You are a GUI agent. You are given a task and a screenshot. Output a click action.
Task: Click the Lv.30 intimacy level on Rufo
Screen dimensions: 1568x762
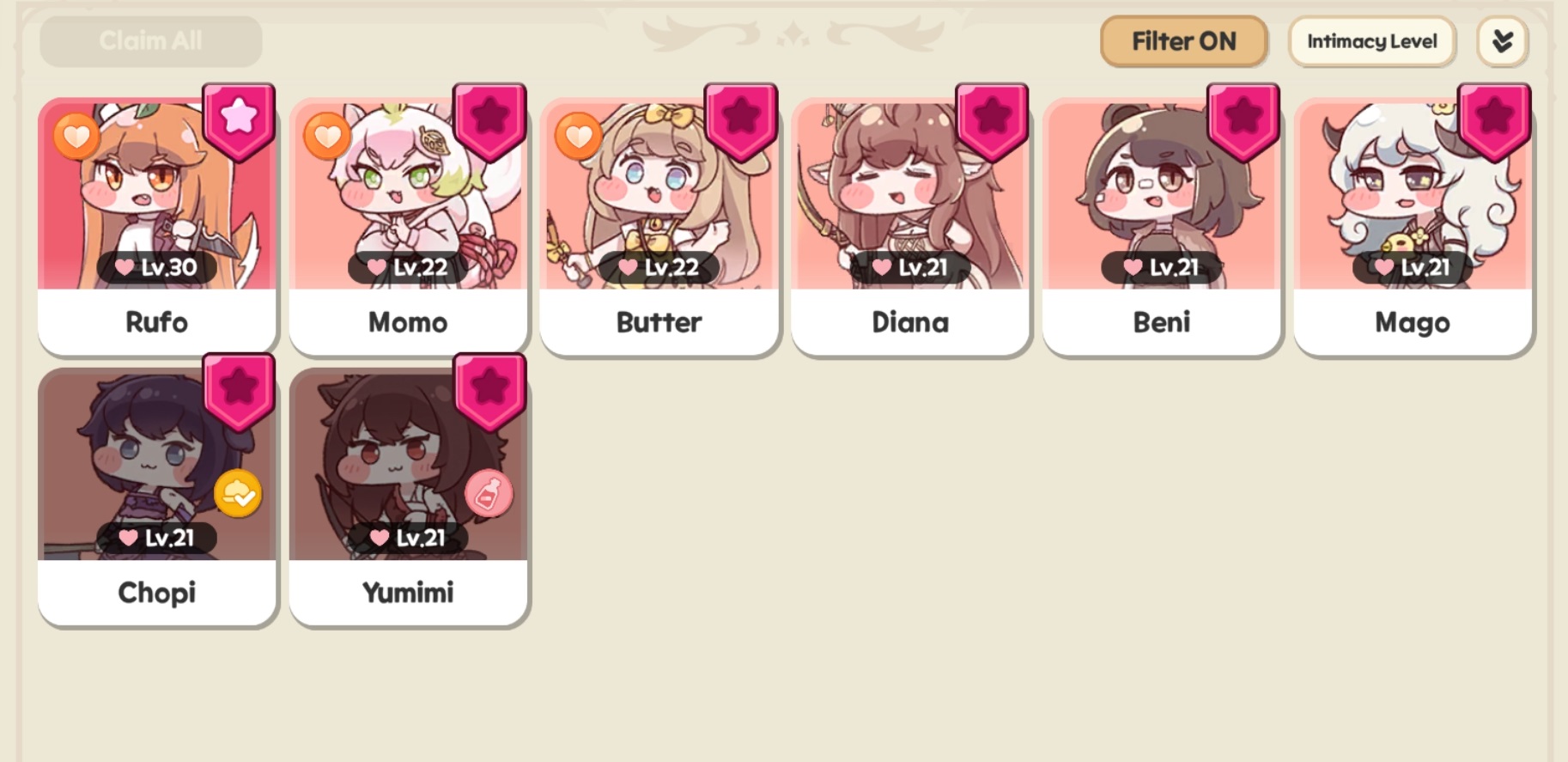click(156, 267)
